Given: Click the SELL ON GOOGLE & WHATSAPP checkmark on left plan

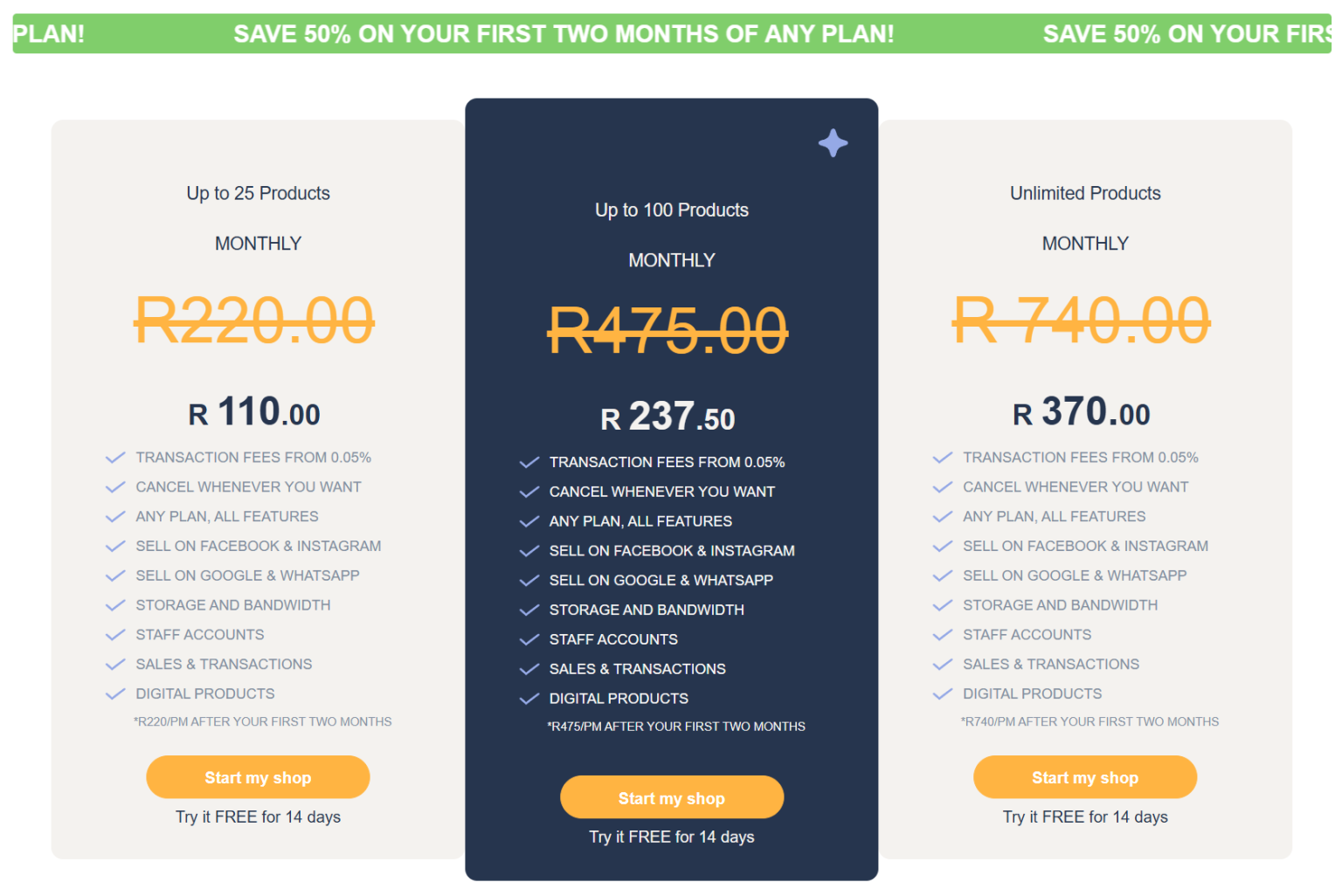Looking at the screenshot, I should 115,575.
